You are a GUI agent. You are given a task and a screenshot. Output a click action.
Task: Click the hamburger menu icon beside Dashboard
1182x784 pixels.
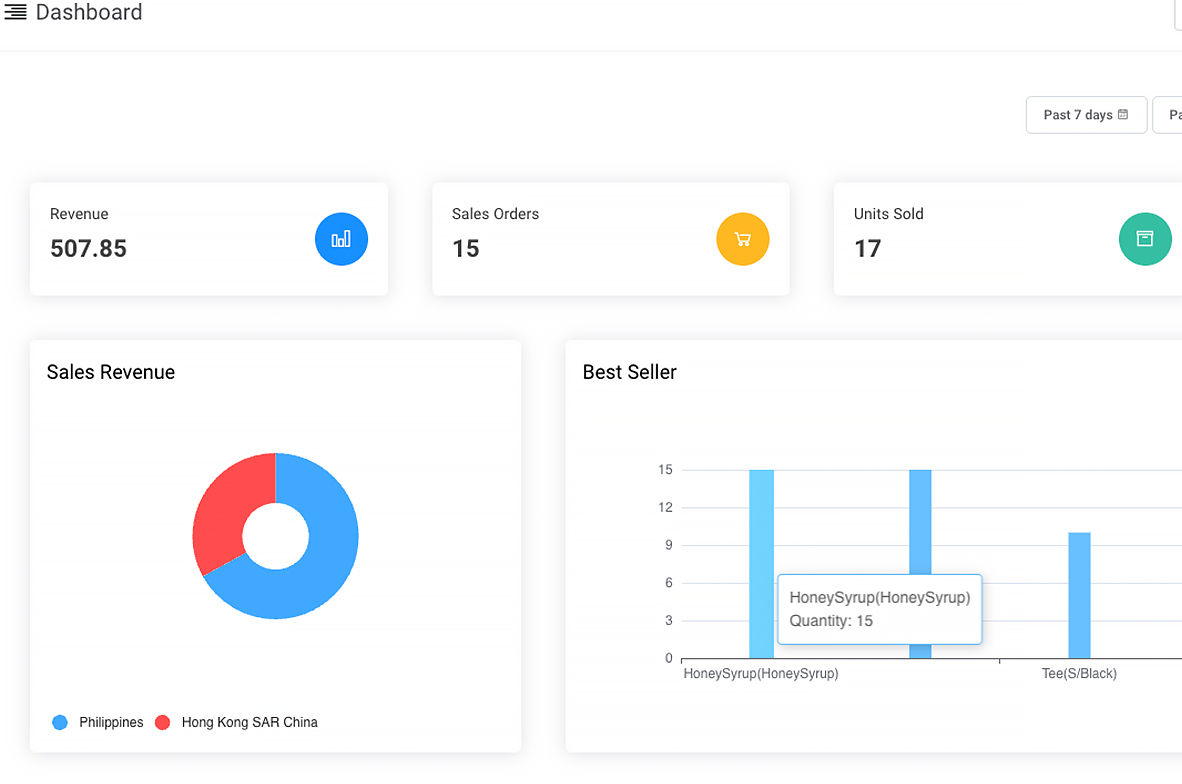17,13
